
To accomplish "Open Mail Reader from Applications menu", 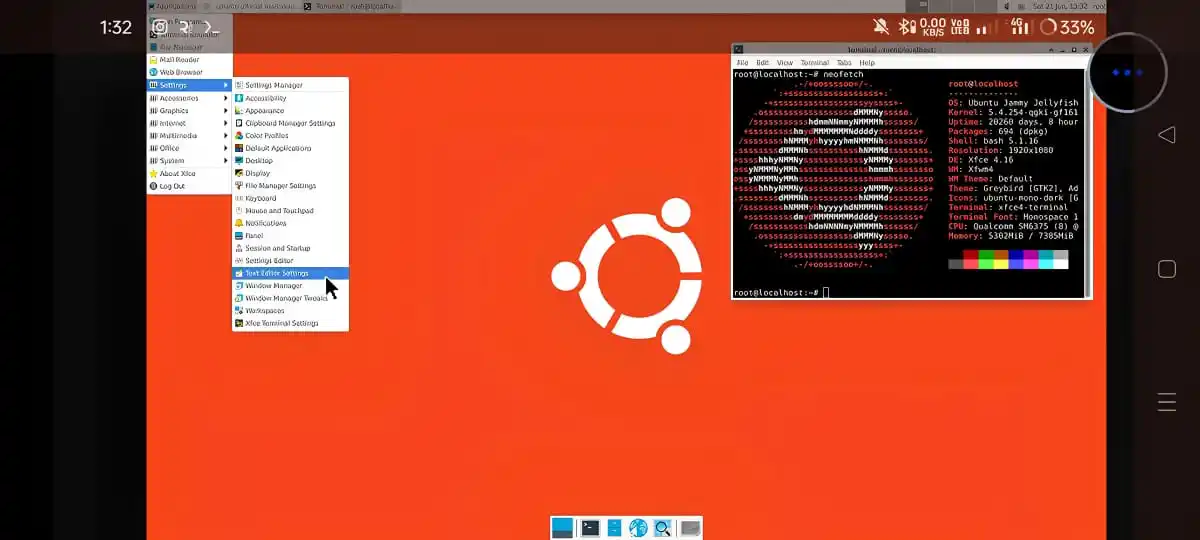I will coord(189,59).
